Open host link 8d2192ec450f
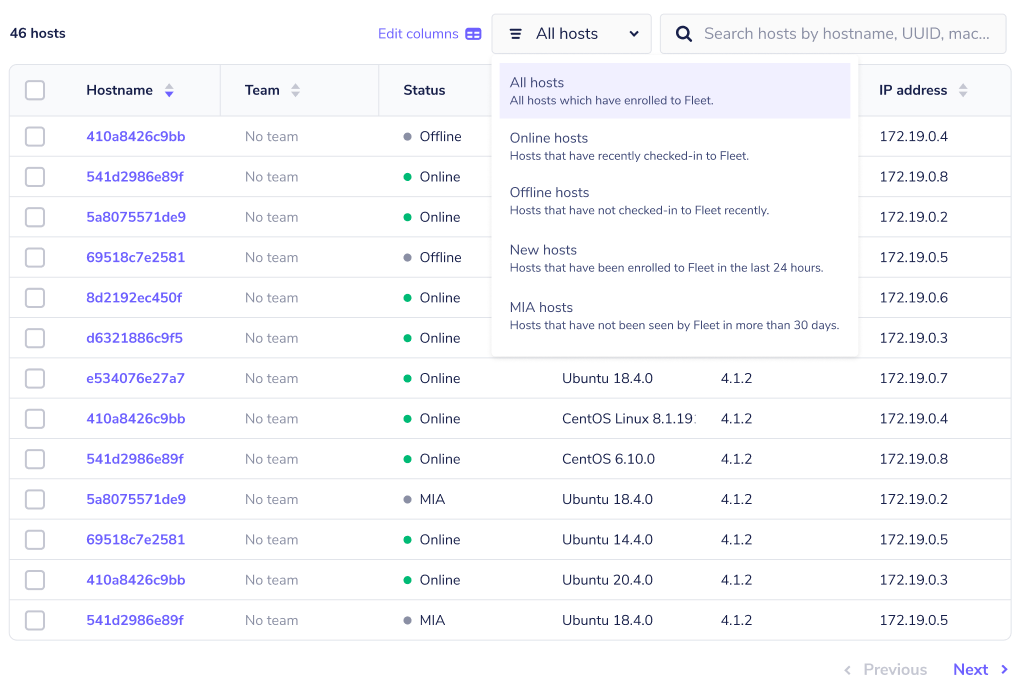The height and width of the screenshot is (691, 1035). [134, 298]
